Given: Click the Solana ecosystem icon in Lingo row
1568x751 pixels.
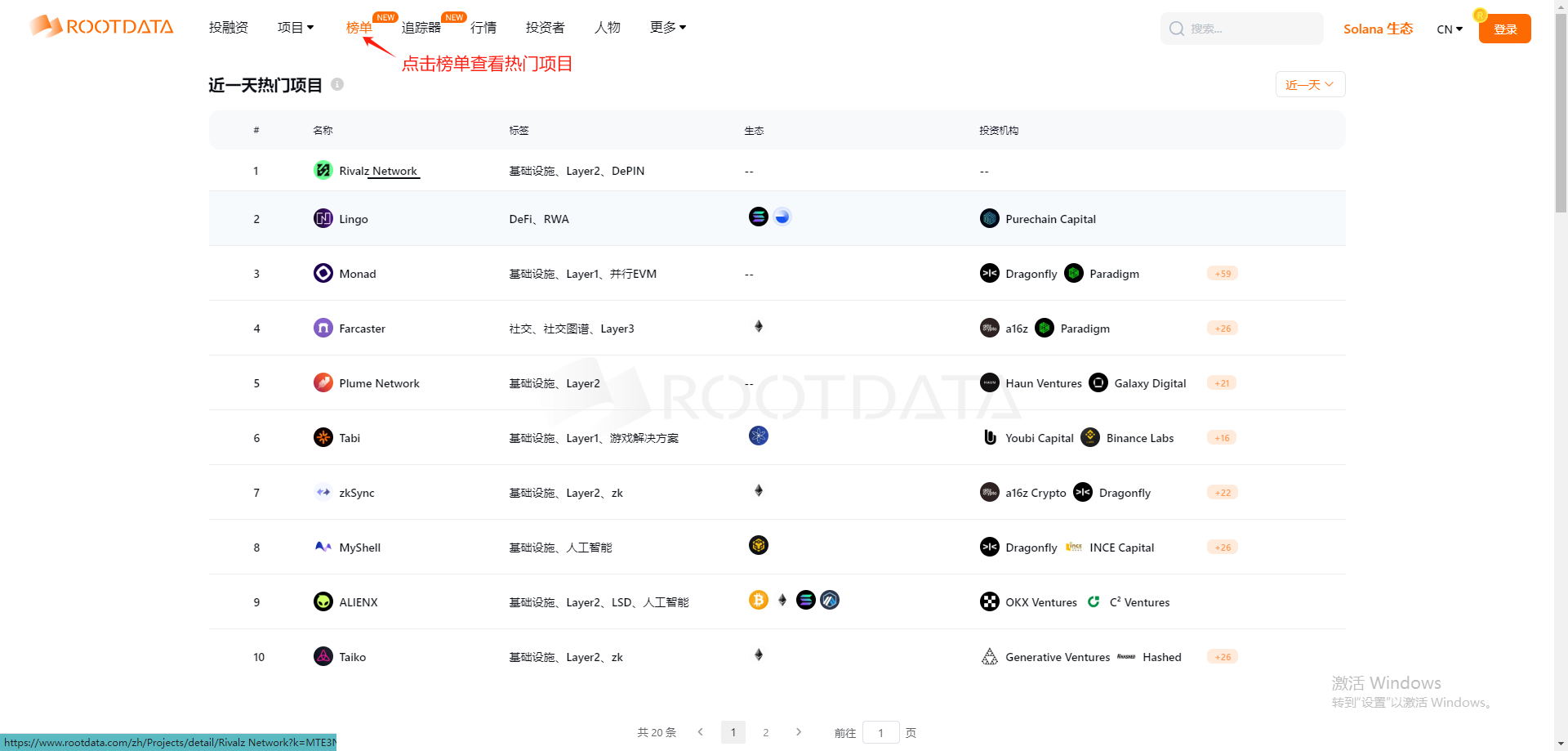Looking at the screenshot, I should point(759,217).
